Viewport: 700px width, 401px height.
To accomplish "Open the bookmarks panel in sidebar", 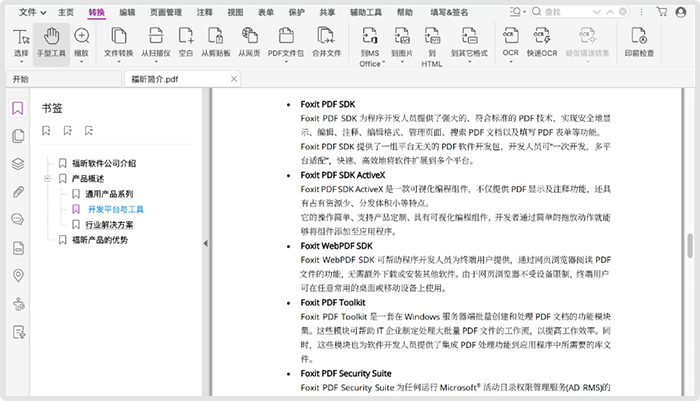I will click(x=18, y=108).
